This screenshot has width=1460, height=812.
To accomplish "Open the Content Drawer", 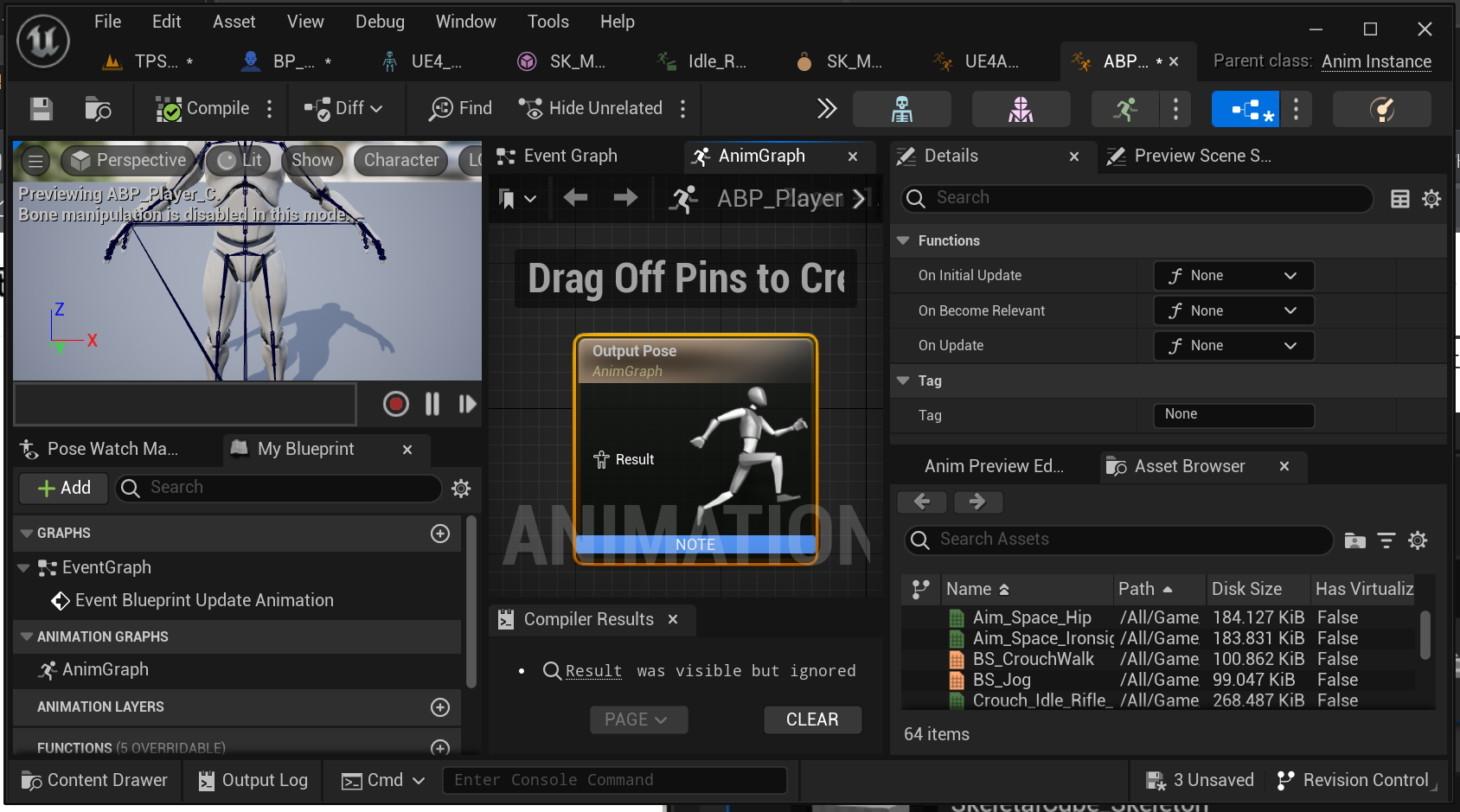I will 93,781.
